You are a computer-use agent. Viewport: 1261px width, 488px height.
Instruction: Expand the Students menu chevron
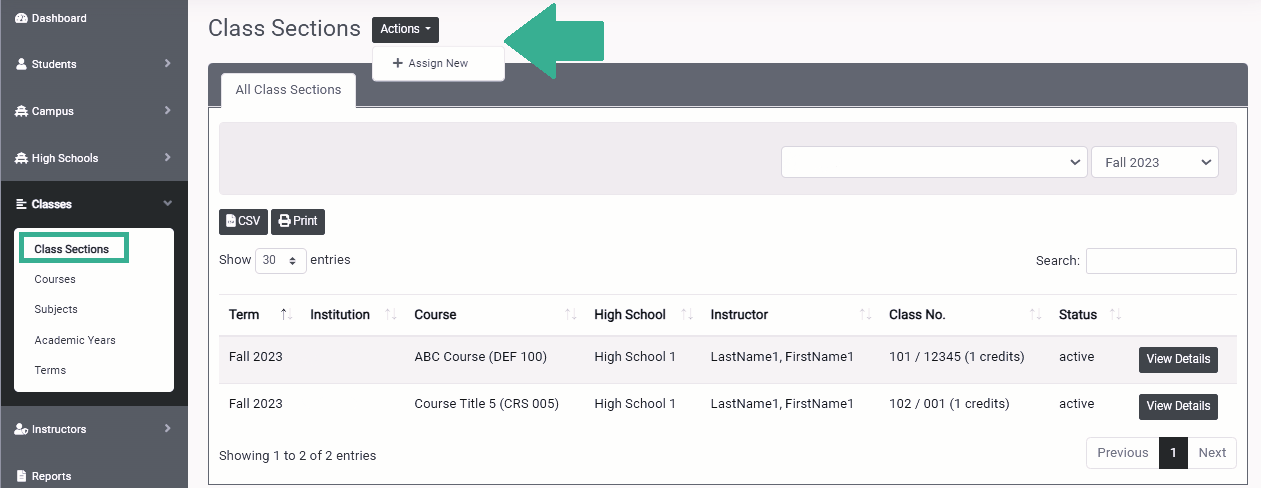[x=168, y=64]
